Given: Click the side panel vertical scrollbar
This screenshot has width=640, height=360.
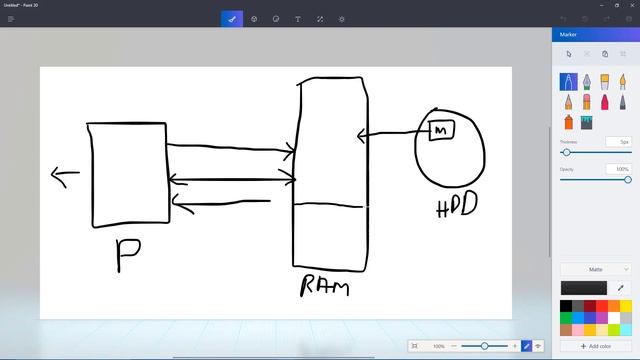Looking at the screenshot, I should coord(549,192).
